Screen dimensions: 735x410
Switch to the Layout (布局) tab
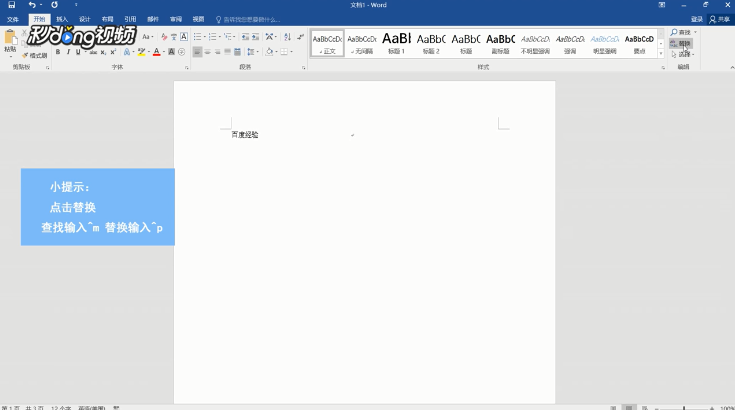(x=107, y=19)
